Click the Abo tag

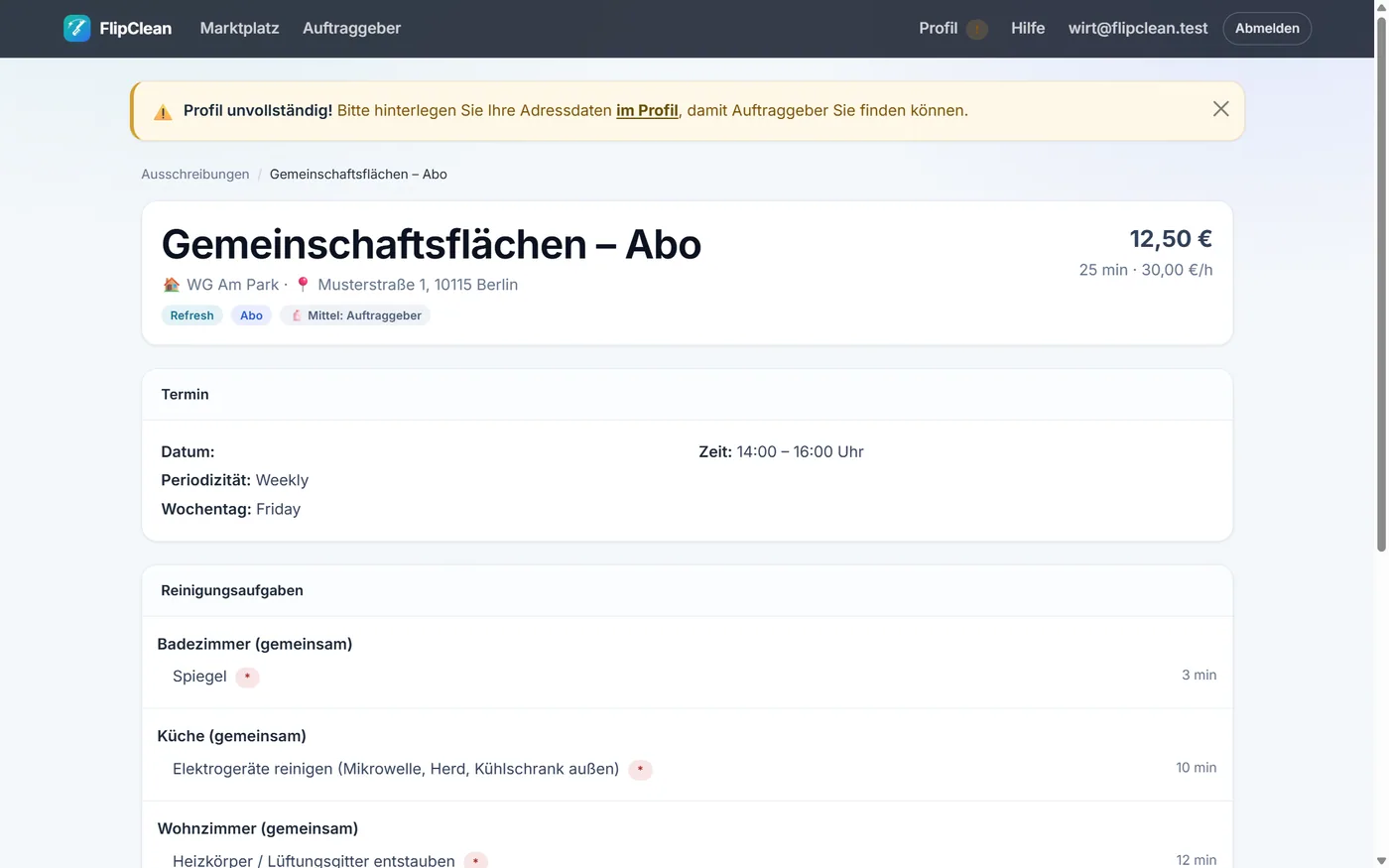tap(251, 315)
